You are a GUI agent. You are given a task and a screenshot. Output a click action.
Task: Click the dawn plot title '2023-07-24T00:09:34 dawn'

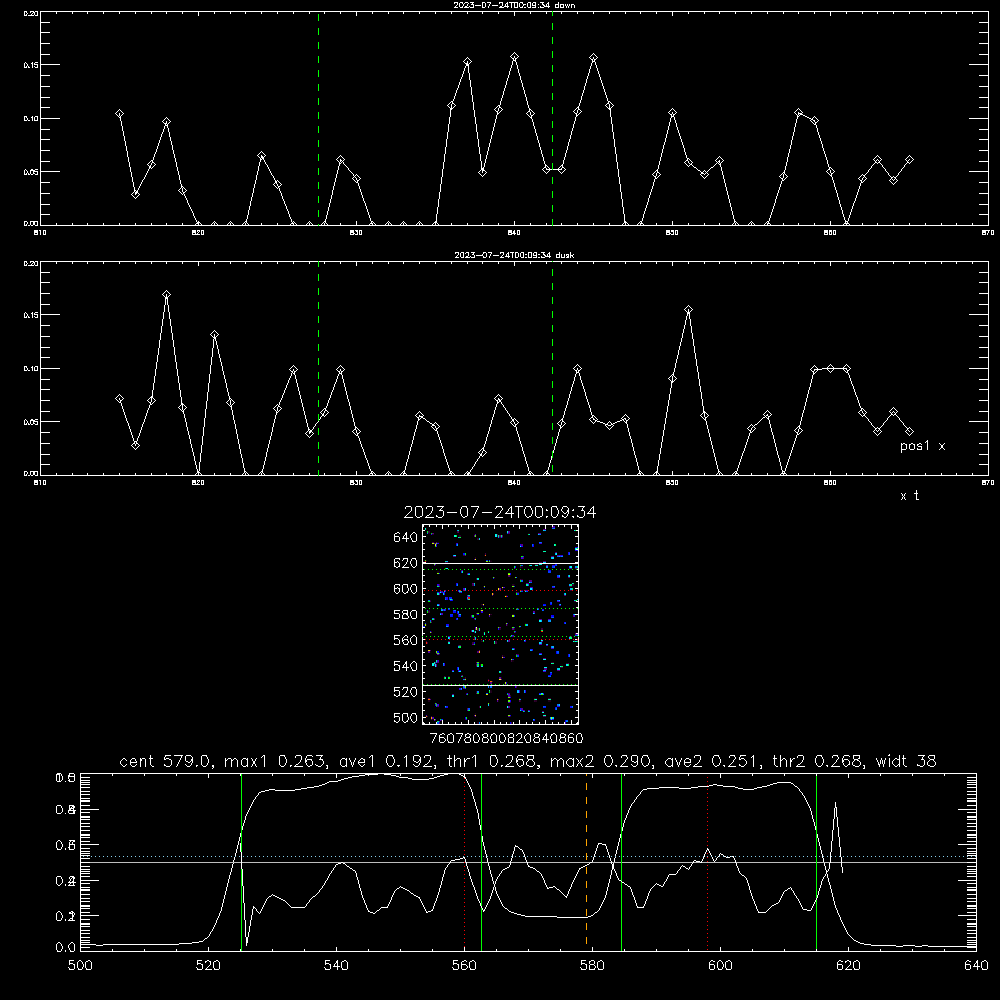click(x=514, y=5)
